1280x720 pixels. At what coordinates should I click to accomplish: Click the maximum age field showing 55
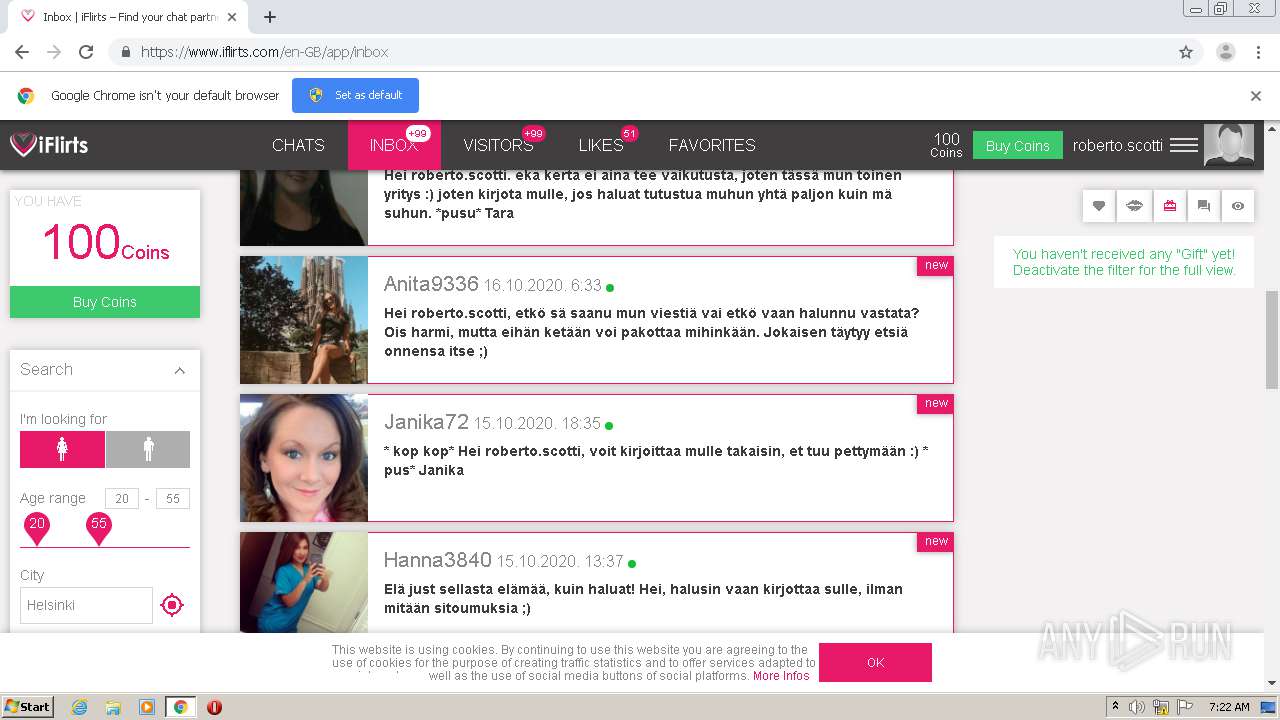(x=173, y=499)
